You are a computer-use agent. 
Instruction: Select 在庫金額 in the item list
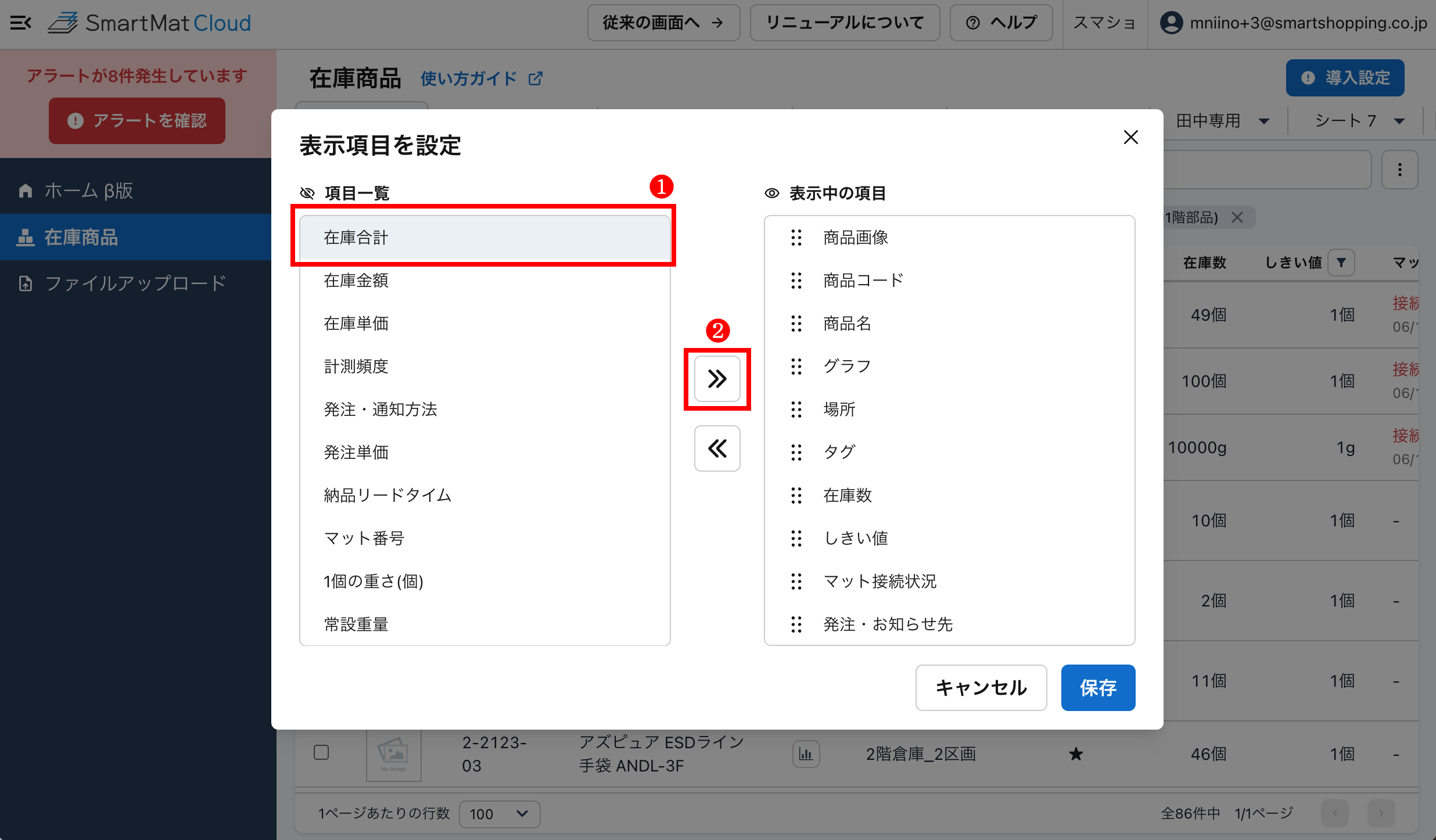[x=356, y=281]
